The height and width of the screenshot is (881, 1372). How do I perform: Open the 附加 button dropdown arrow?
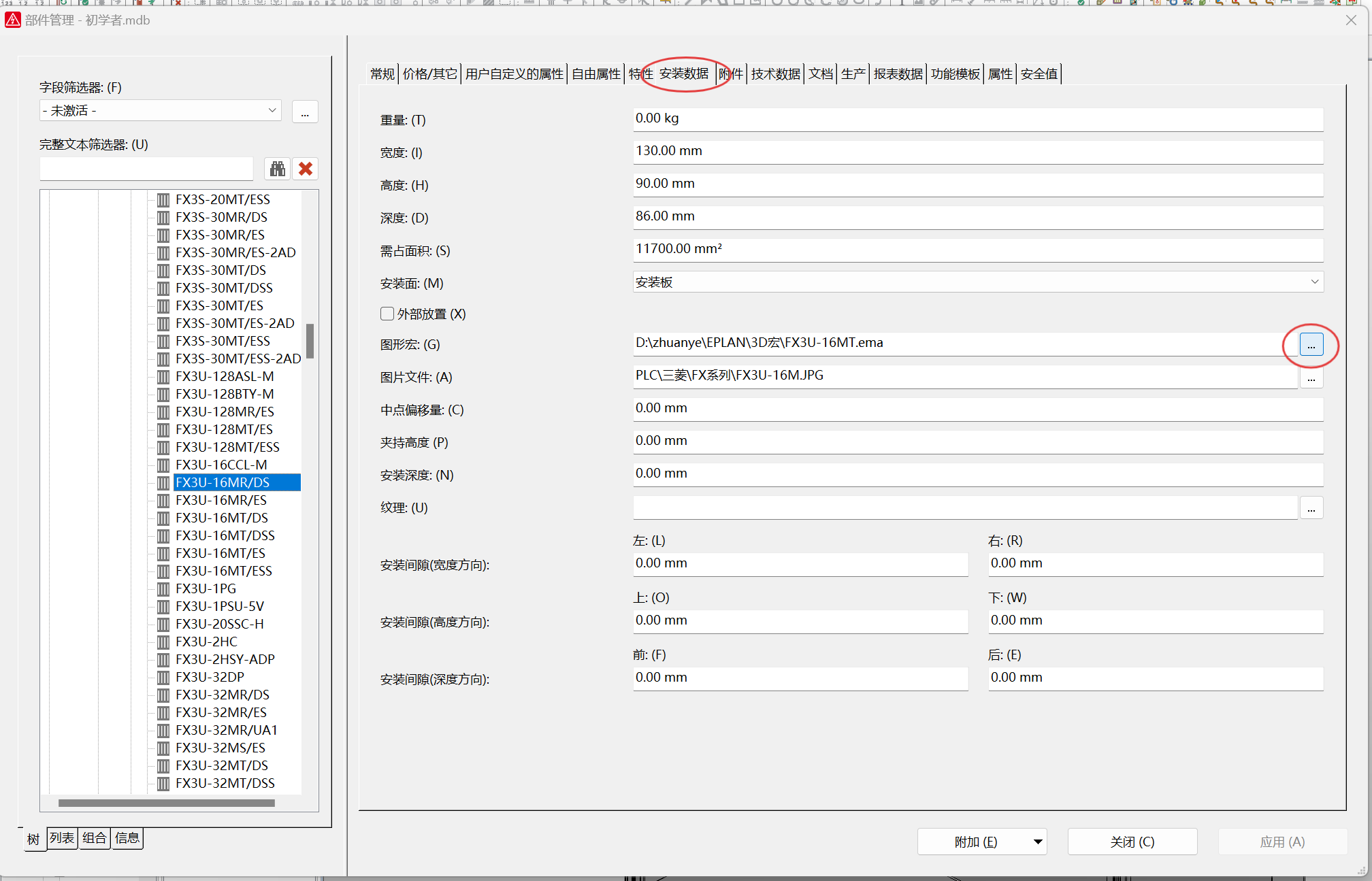coord(1038,842)
